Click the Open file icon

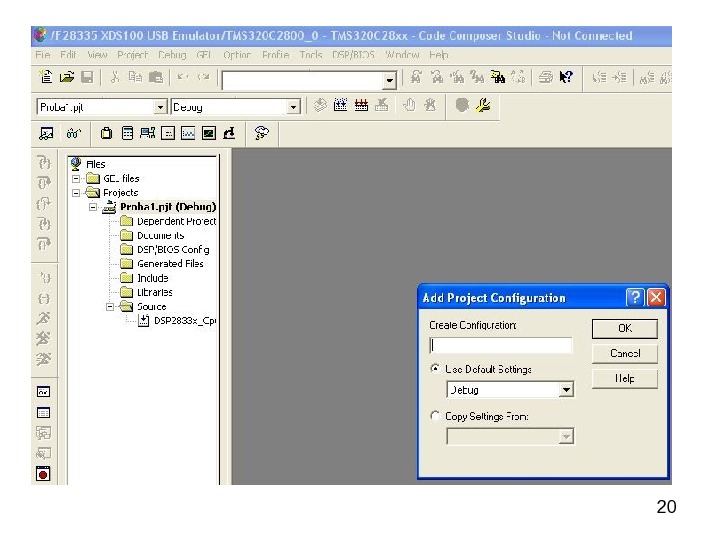pos(67,77)
